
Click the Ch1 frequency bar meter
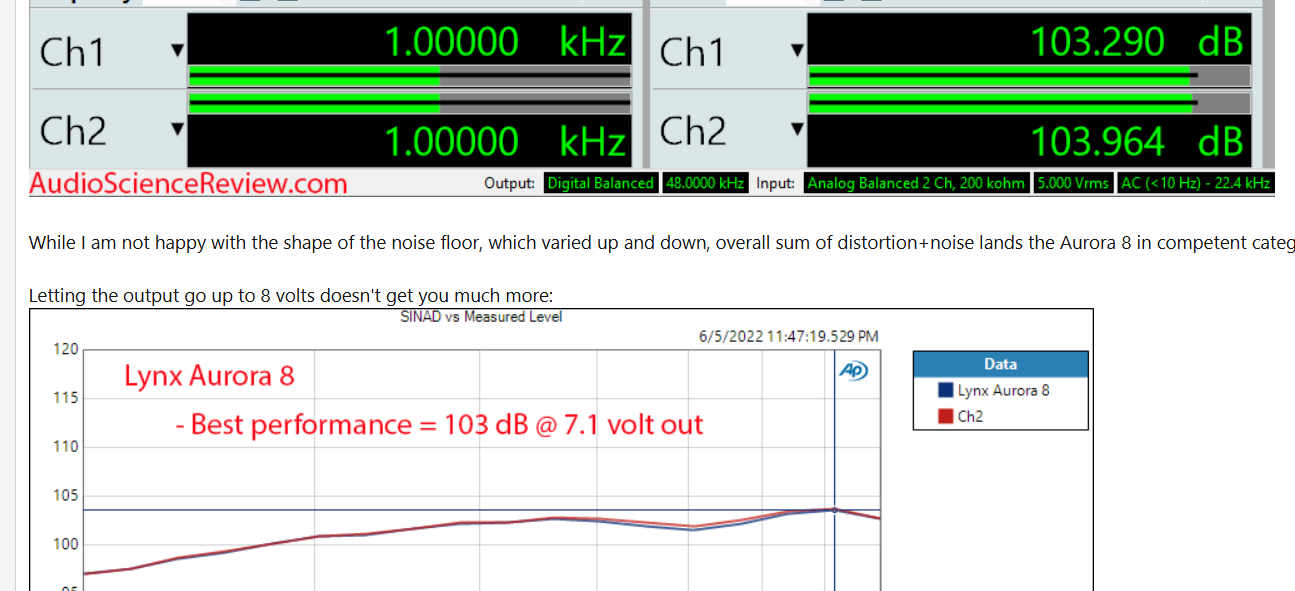(410, 77)
